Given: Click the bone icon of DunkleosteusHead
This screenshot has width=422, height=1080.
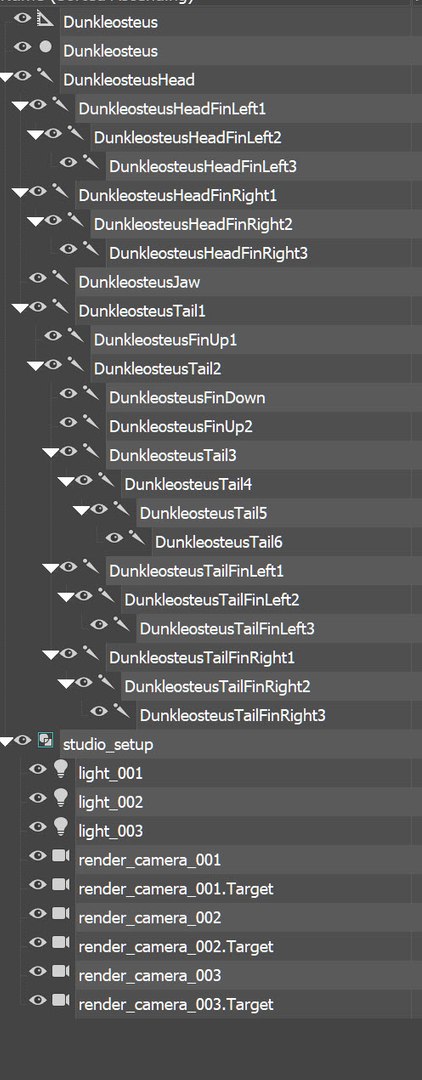Looking at the screenshot, I should tap(45, 76).
